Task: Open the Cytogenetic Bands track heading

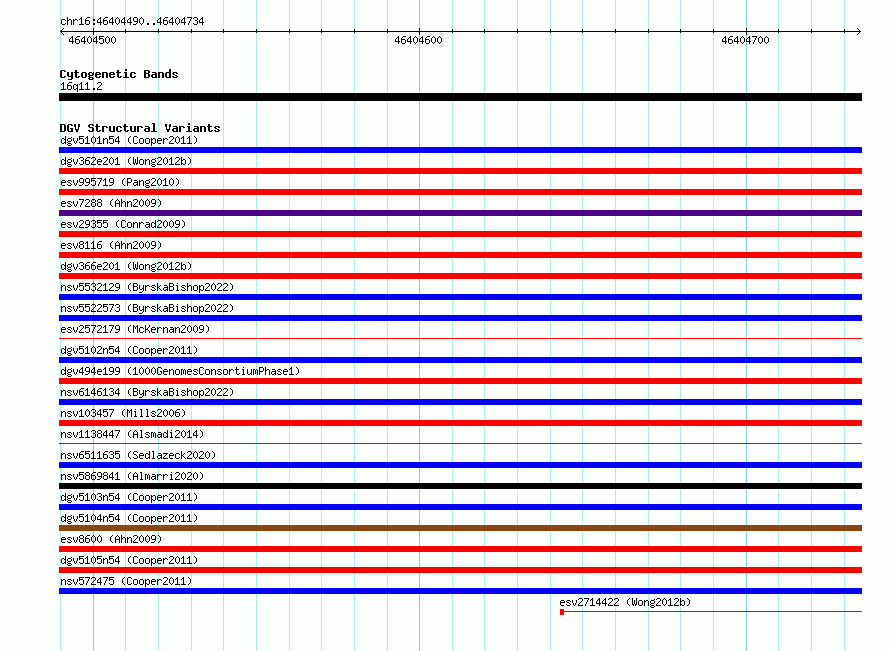Action: point(119,74)
